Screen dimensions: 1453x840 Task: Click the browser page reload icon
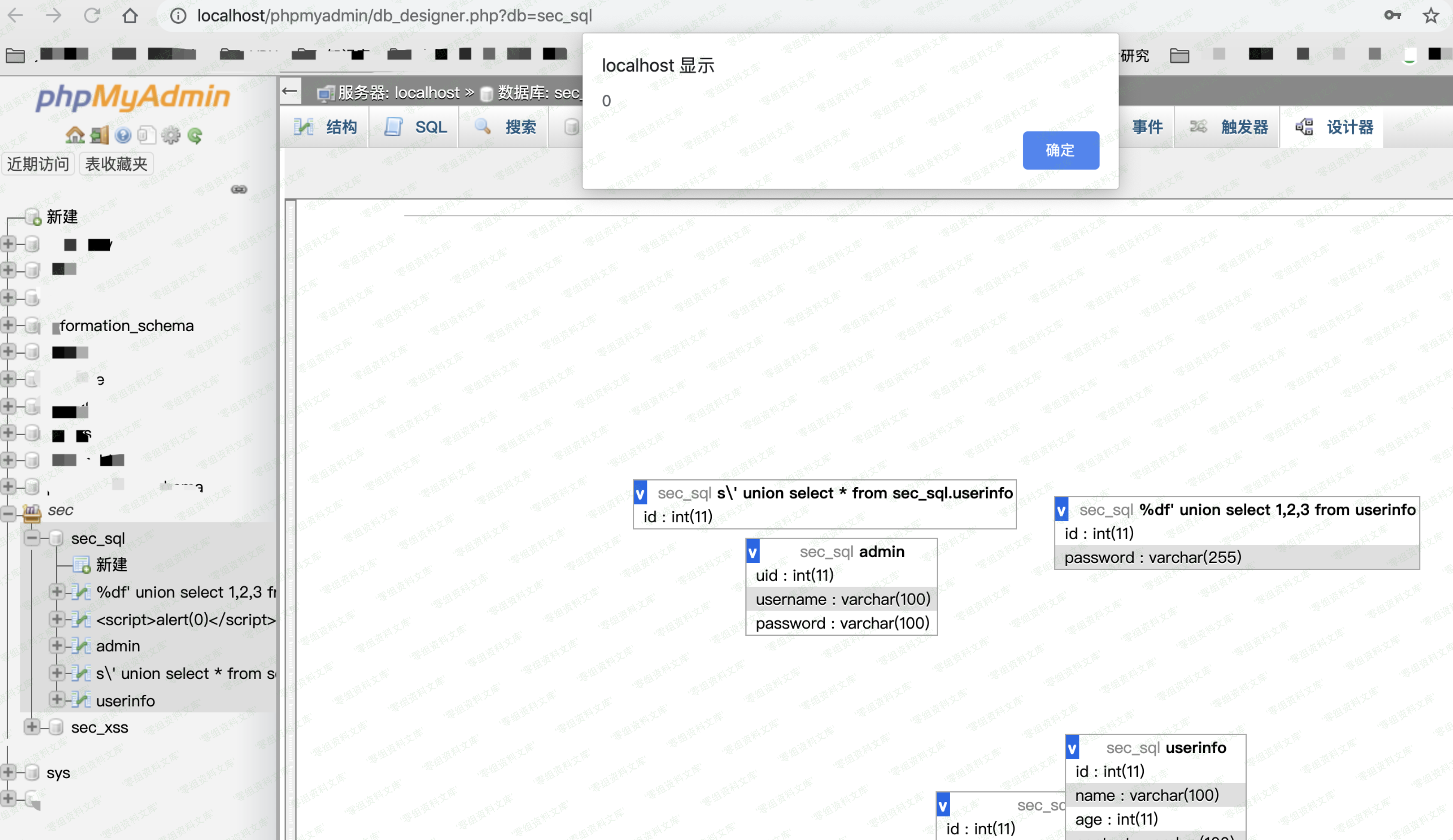tap(92, 16)
